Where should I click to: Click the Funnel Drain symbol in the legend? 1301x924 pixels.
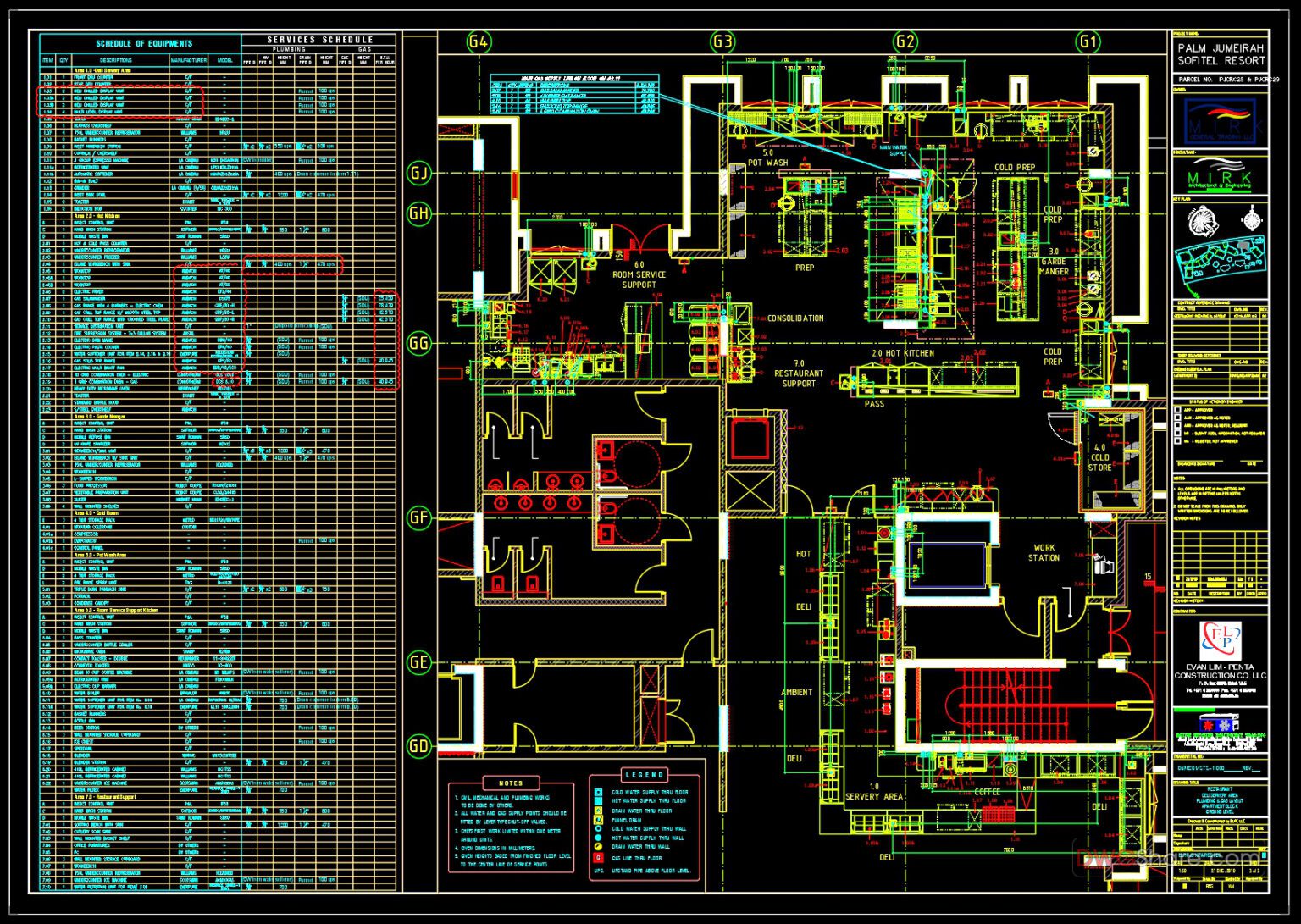pos(598,820)
